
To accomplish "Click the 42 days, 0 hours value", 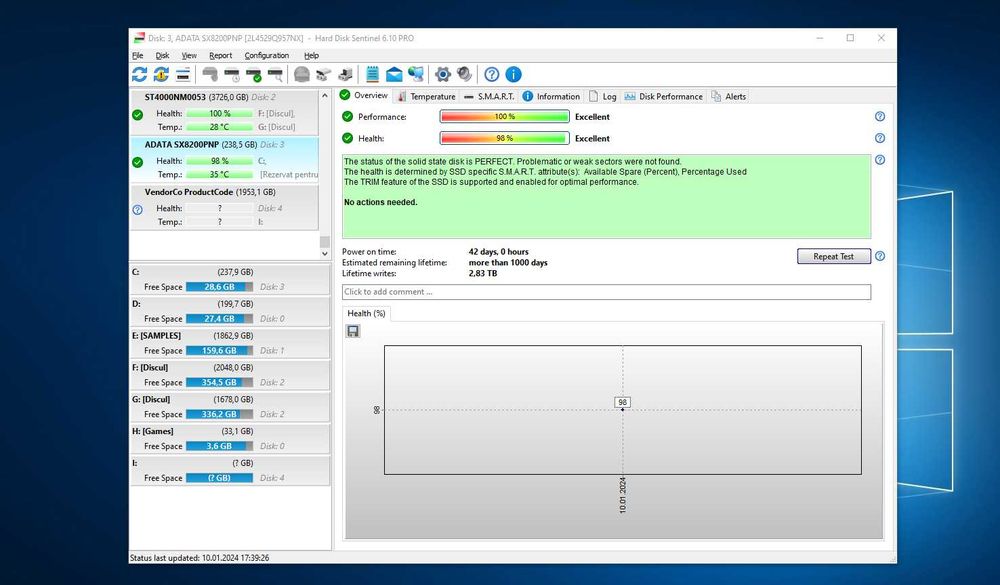I will 499,251.
